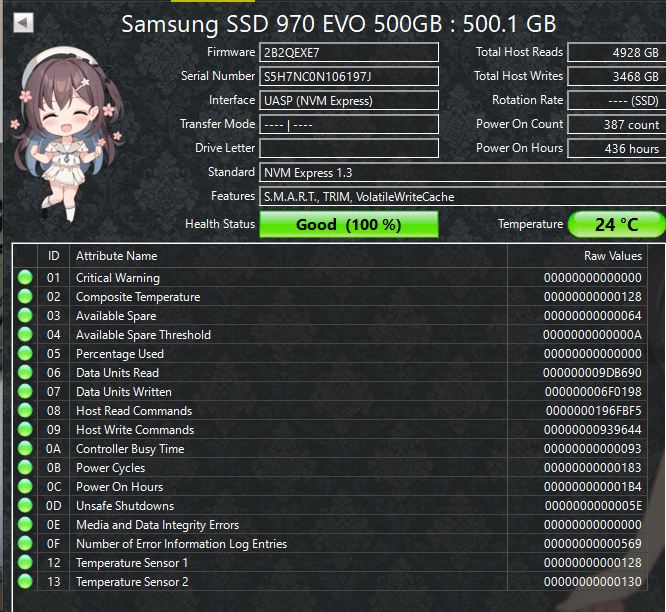Click raw value 000000000001B4
The image size is (666, 612).
593,487
